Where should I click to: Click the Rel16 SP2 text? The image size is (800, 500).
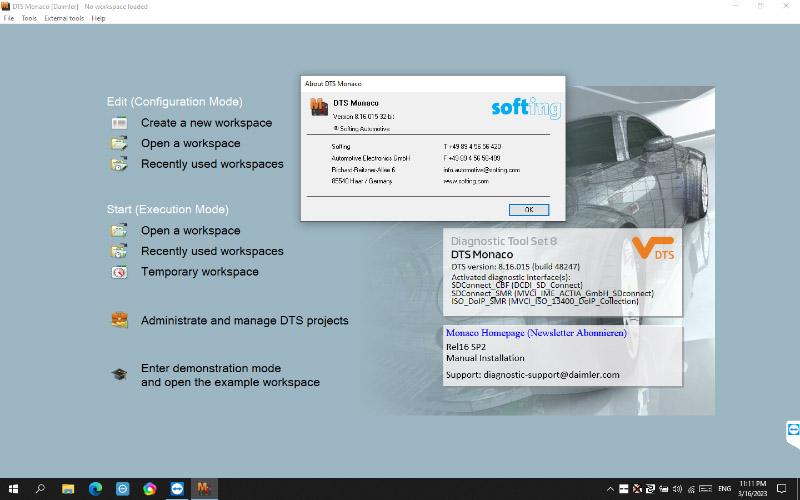pos(466,347)
